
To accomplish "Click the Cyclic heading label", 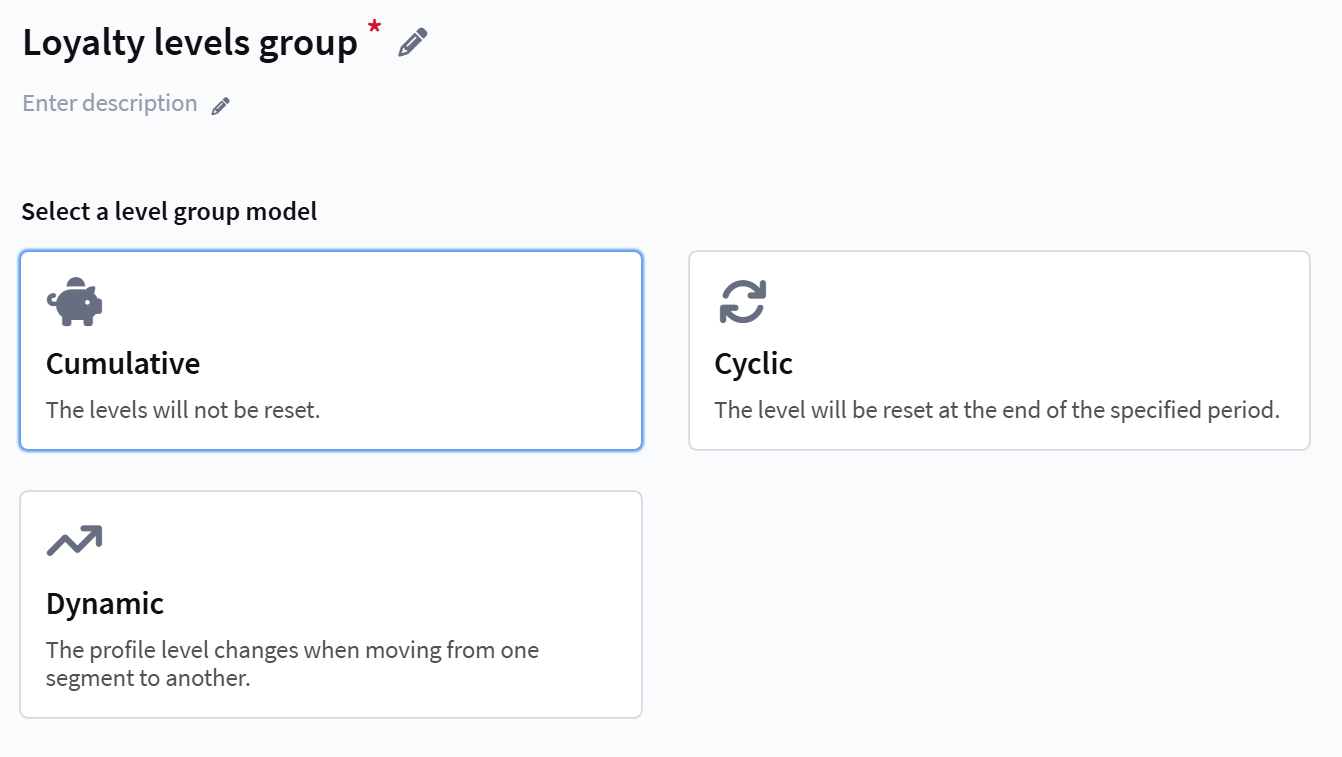I will [753, 364].
